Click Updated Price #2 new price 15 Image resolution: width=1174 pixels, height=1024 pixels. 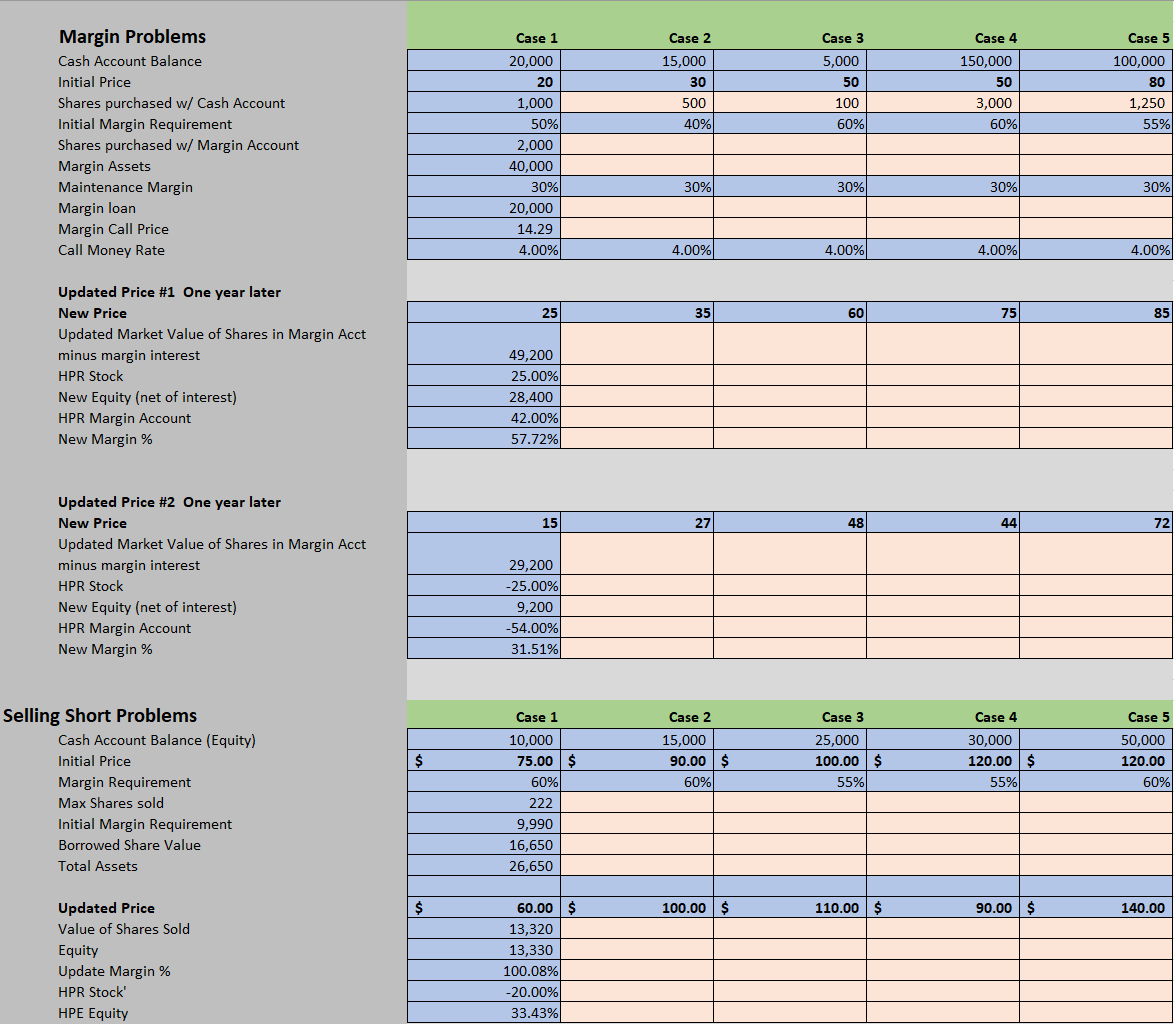[484, 522]
